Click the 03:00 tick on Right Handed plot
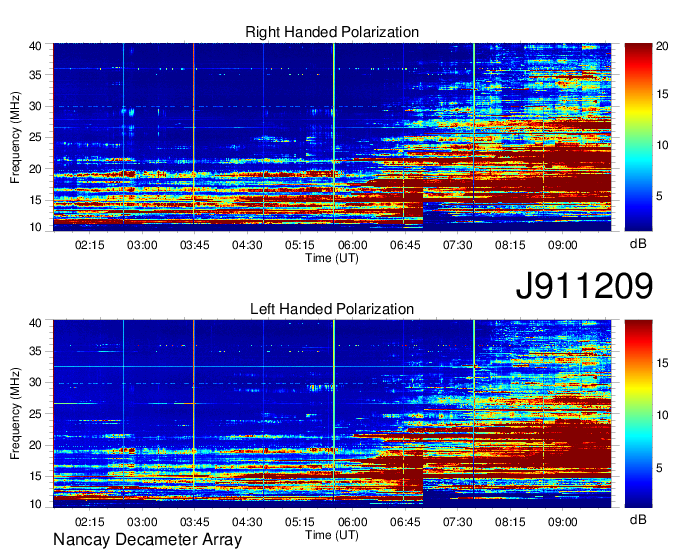The width and height of the screenshot is (680, 552). 142,245
